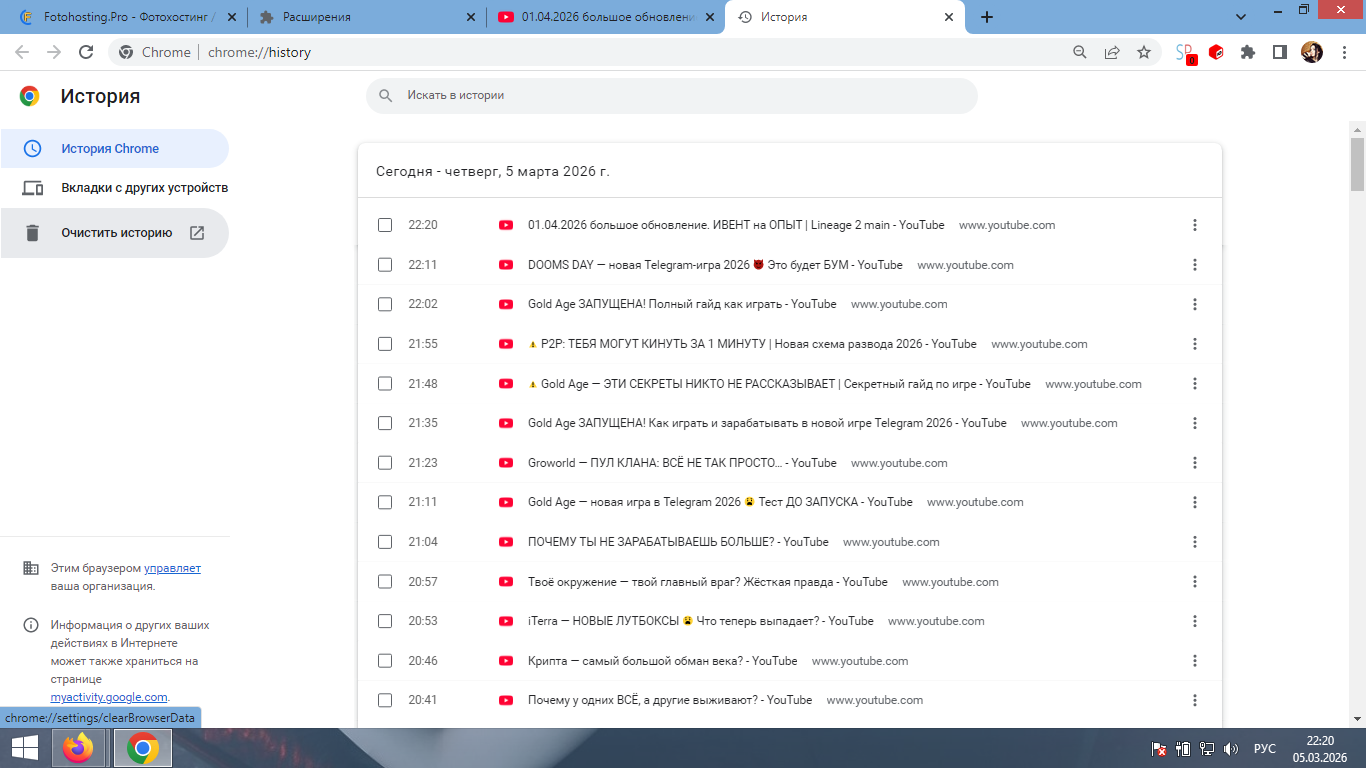The width and height of the screenshot is (1366, 768).
Task: Open the three-dot menu for the Lineage 2 entry
Action: tap(1195, 225)
